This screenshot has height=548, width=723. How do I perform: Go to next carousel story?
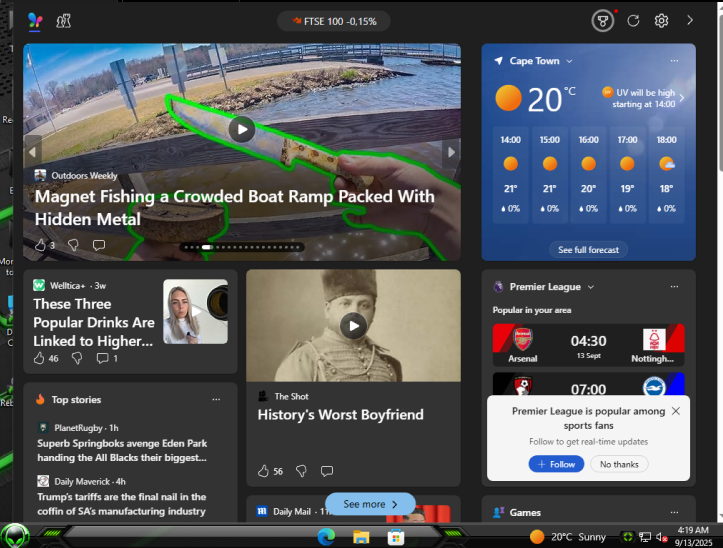[451, 152]
